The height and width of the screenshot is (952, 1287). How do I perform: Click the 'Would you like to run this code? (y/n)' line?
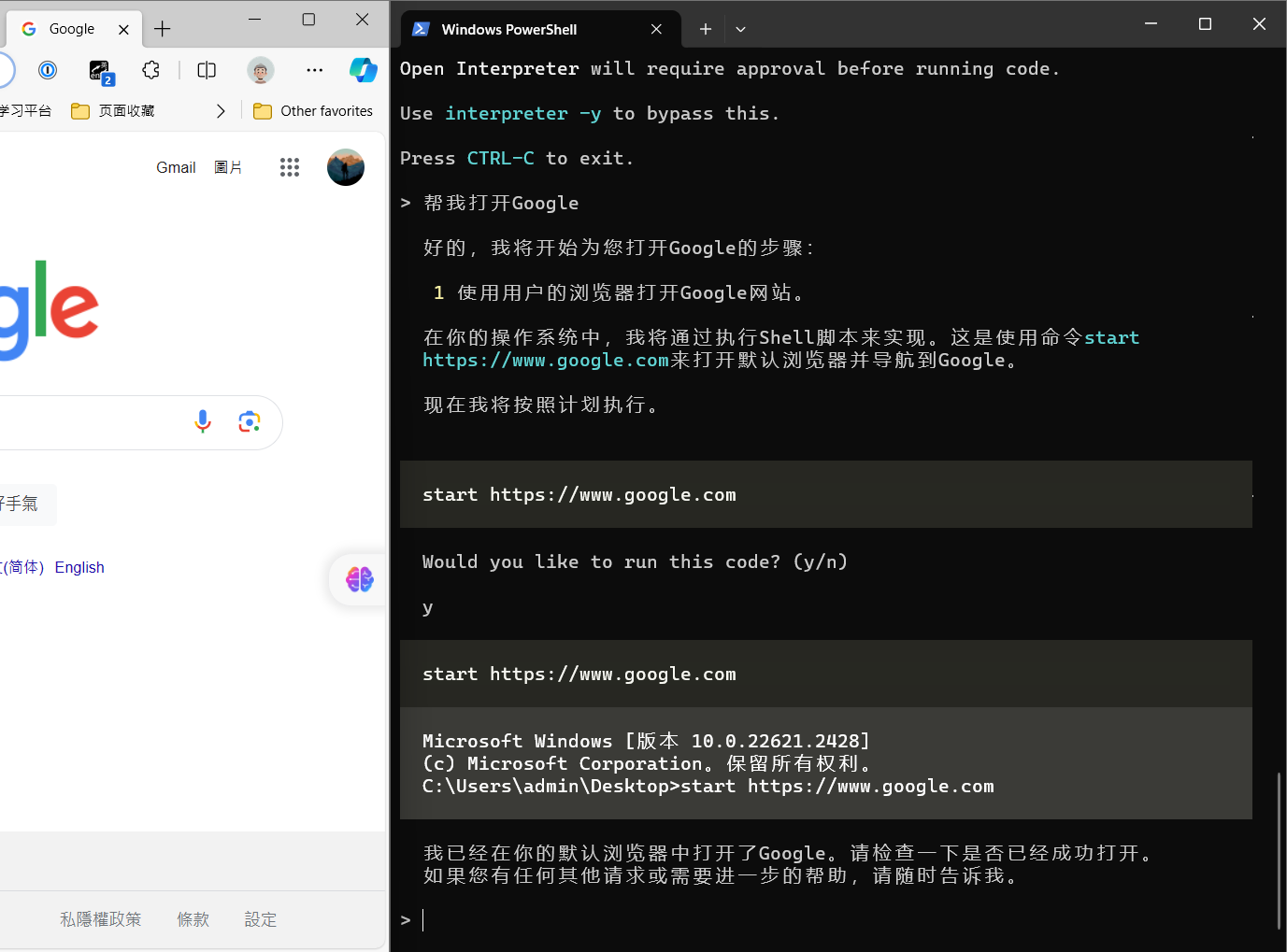click(x=636, y=561)
